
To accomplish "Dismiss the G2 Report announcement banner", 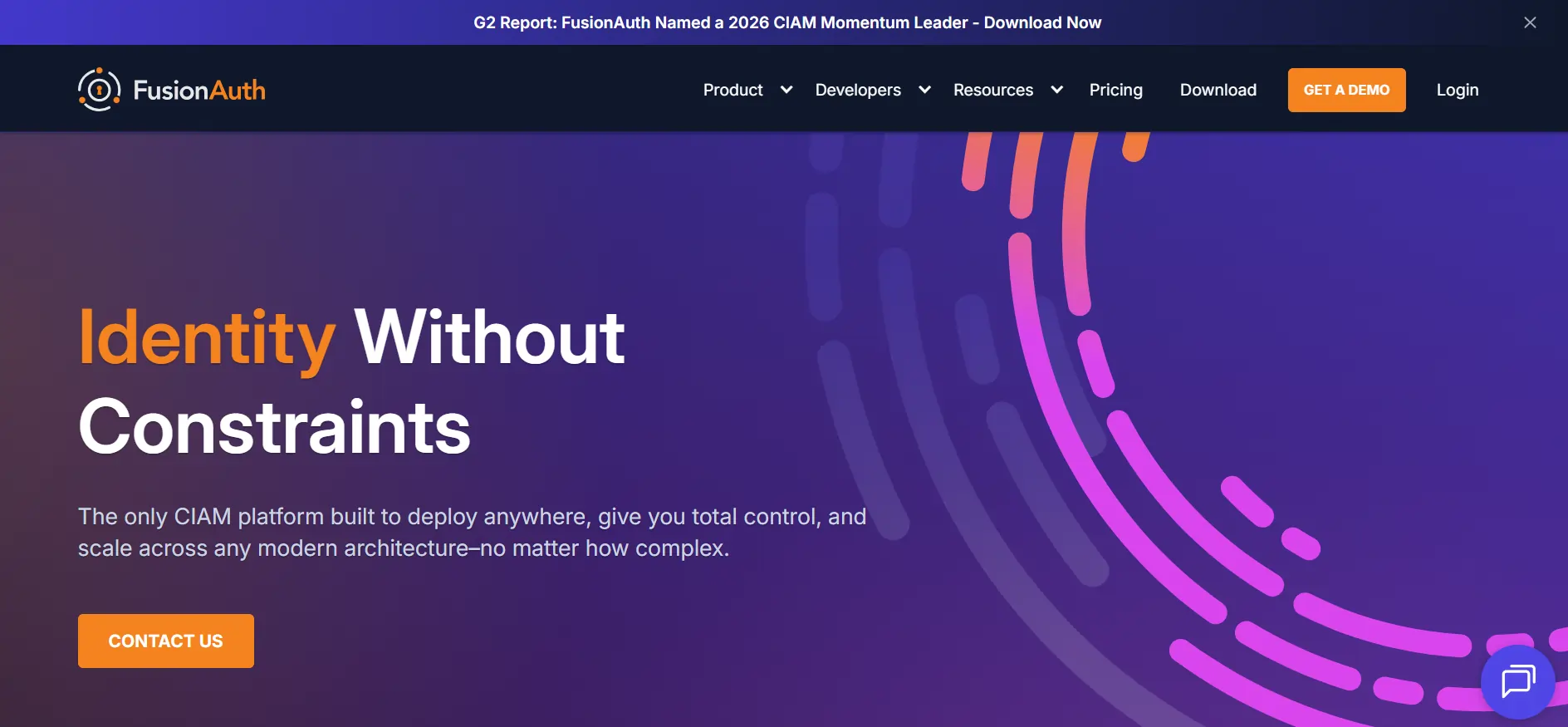I will click(x=1530, y=22).
